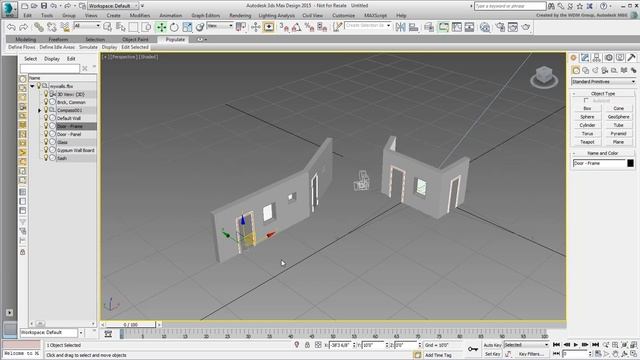This screenshot has height=360, width=640.
Task: Click the Percent Snap toggle icon
Action: (309, 27)
